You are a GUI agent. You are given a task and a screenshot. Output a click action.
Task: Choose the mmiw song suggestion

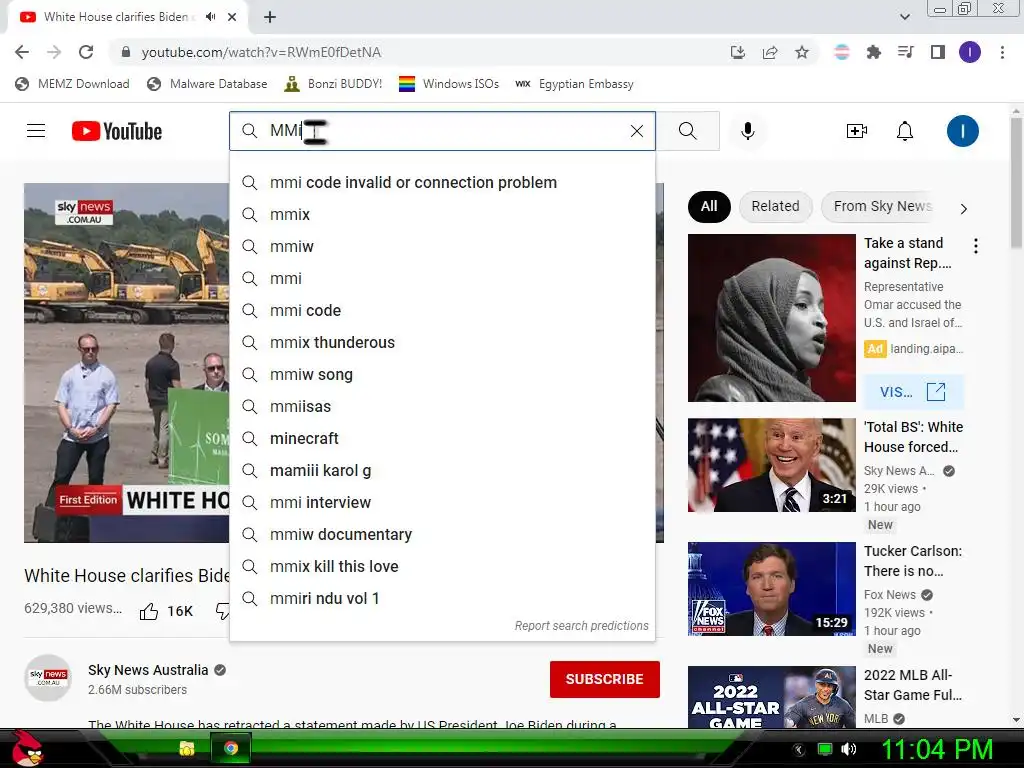click(x=442, y=374)
